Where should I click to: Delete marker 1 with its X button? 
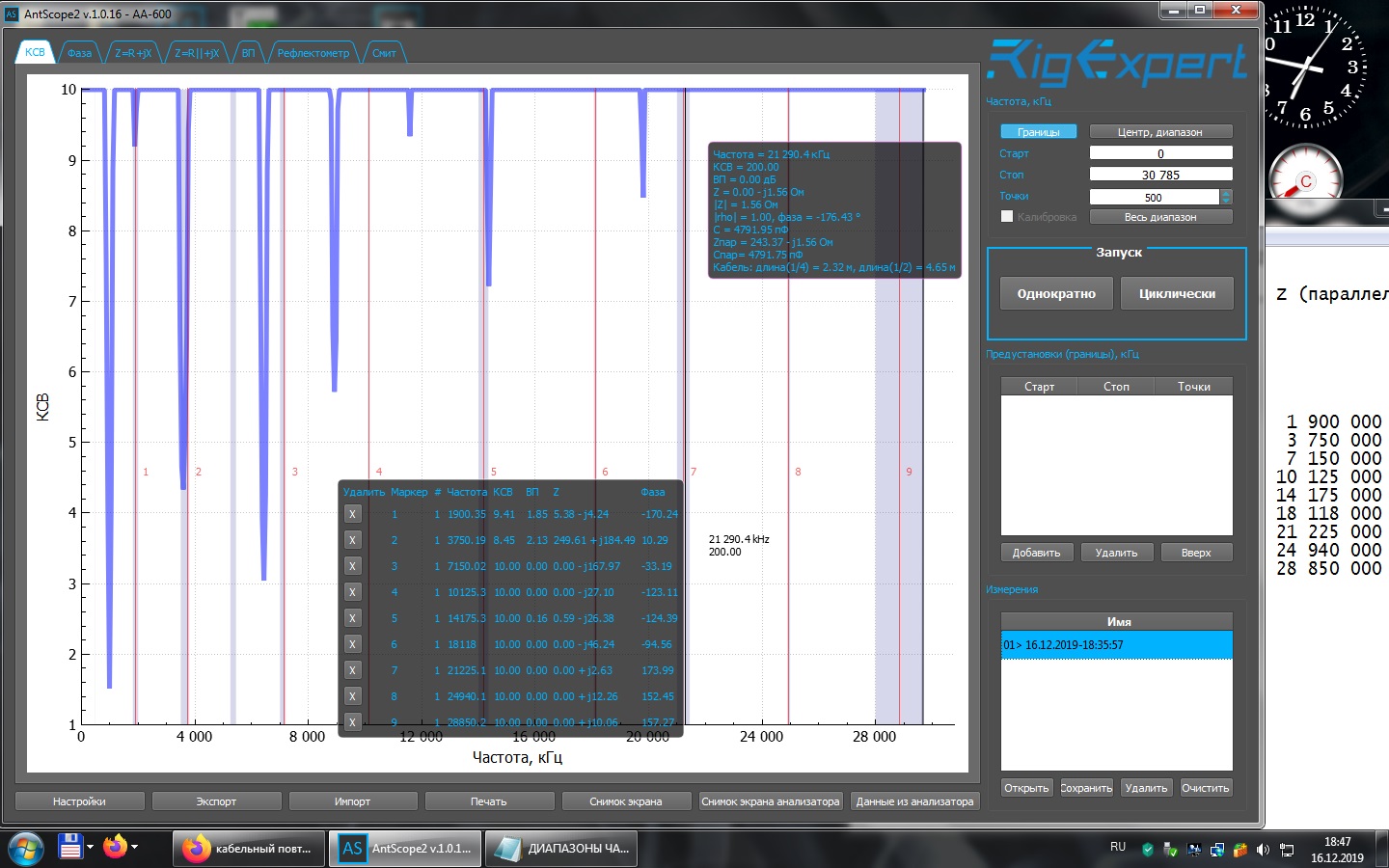[x=352, y=514]
